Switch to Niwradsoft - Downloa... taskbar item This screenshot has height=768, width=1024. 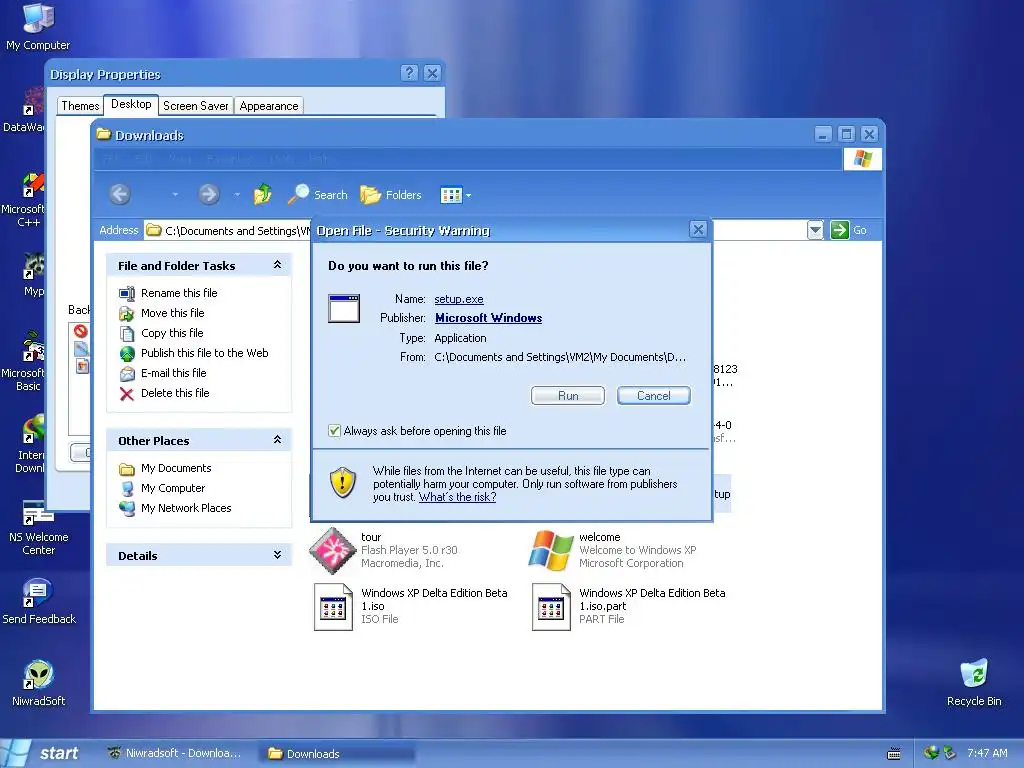coord(174,753)
